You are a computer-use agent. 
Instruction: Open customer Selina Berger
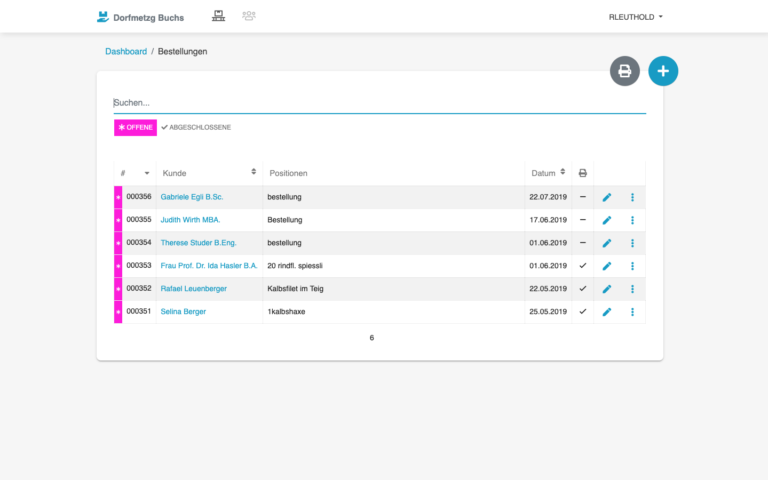(183, 312)
